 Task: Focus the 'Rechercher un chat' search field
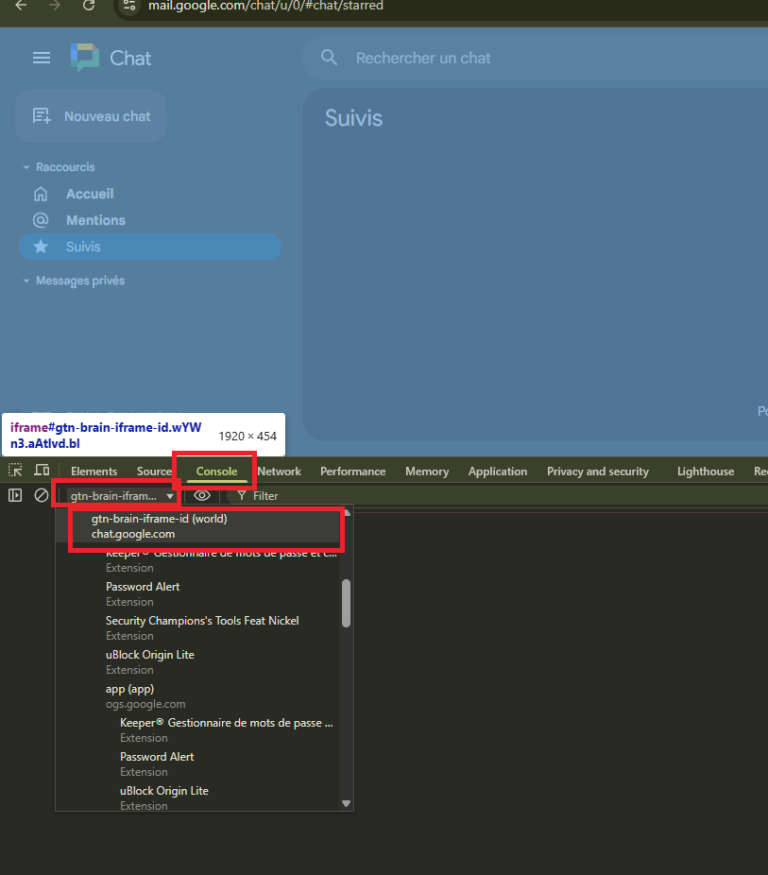535,57
